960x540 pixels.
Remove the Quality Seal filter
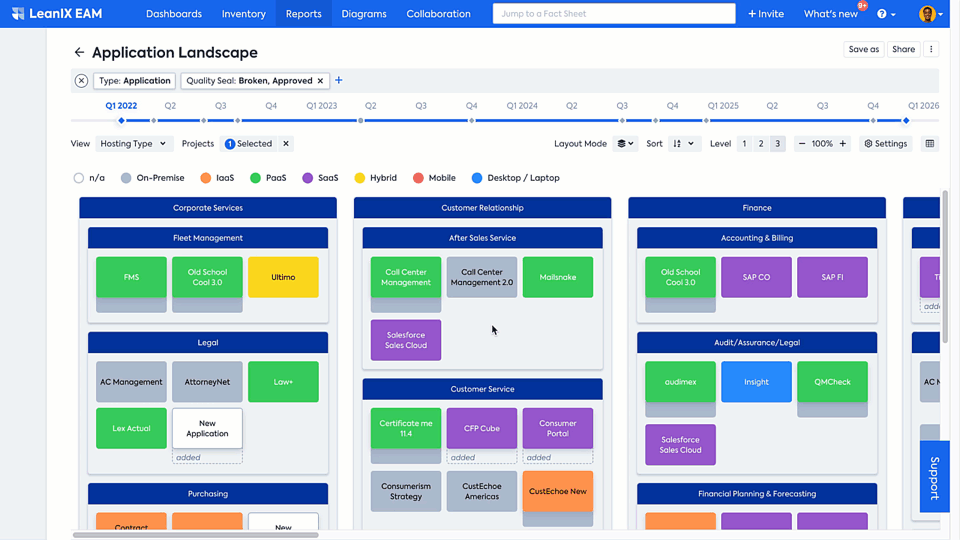tap(320, 81)
